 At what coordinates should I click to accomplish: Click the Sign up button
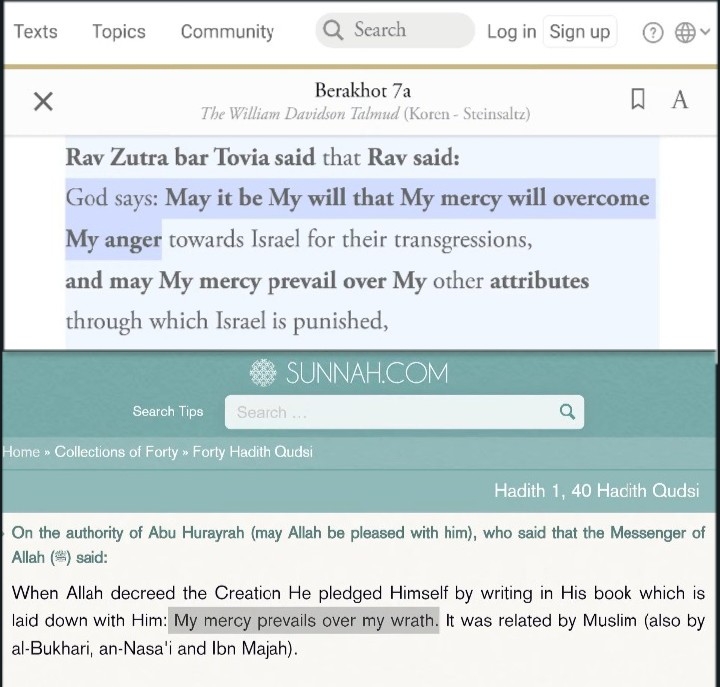coord(579,32)
